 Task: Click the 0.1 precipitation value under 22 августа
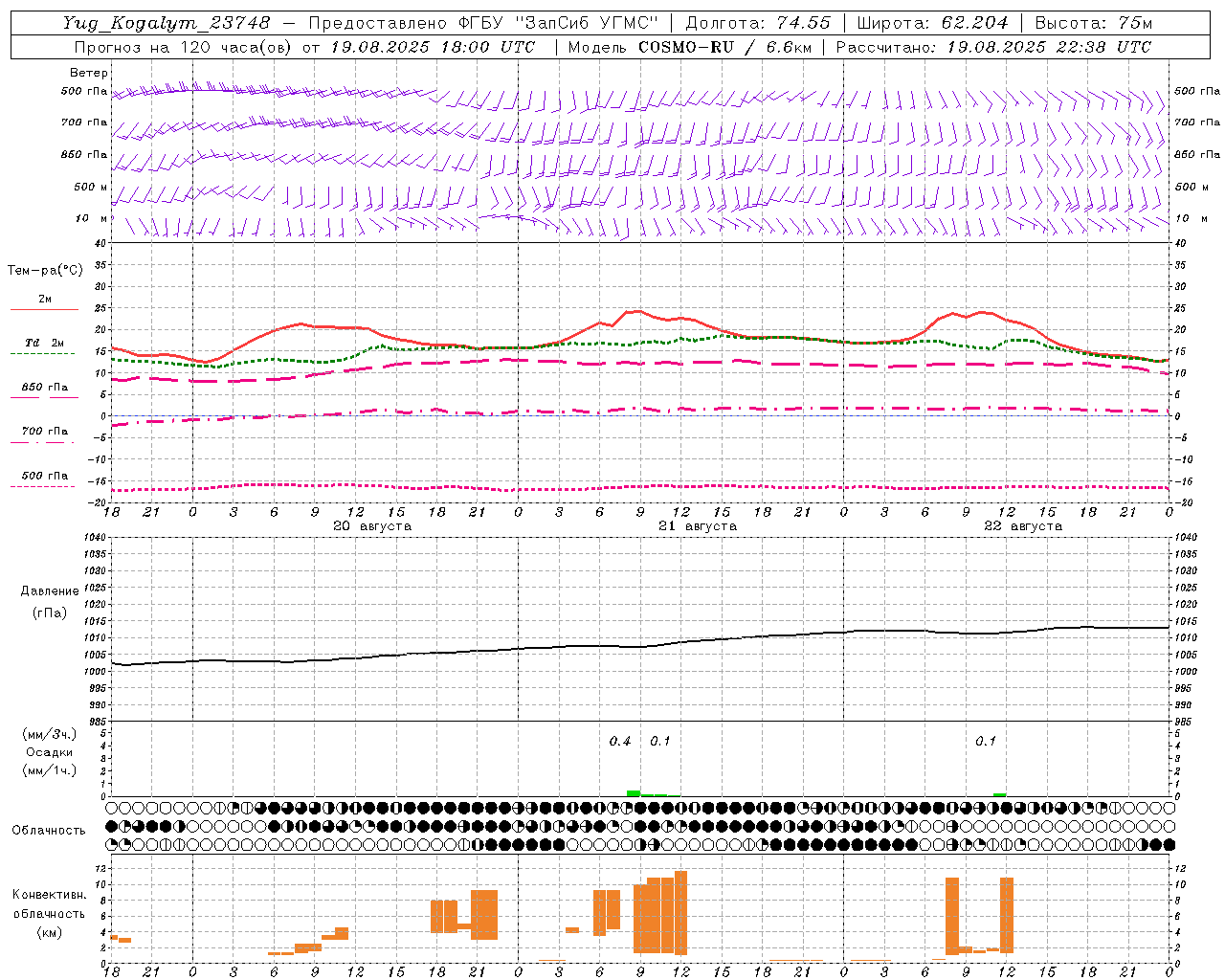point(986,742)
